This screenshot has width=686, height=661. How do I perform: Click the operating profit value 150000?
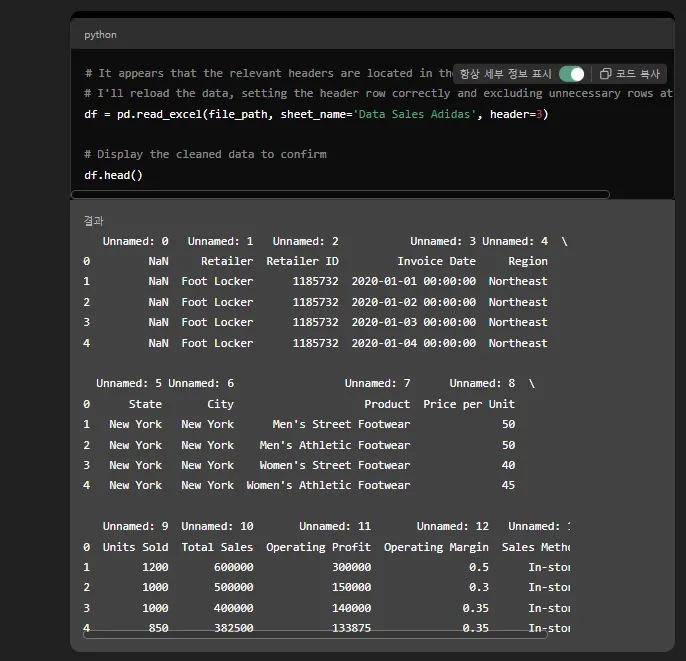point(351,588)
